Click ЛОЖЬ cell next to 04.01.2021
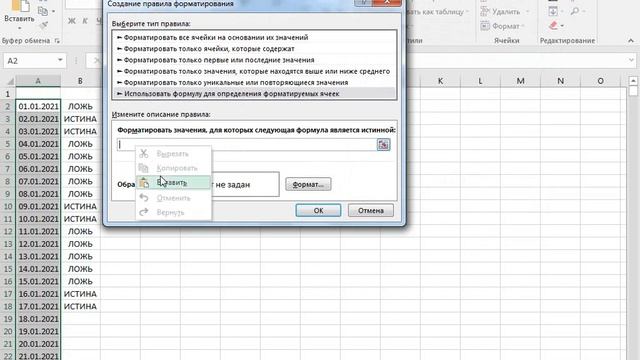The height and width of the screenshot is (360, 640). (x=80, y=144)
